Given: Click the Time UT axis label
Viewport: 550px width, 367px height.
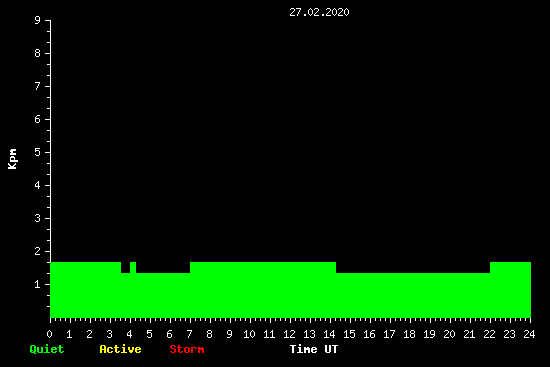Looking at the screenshot, I should coord(314,349).
